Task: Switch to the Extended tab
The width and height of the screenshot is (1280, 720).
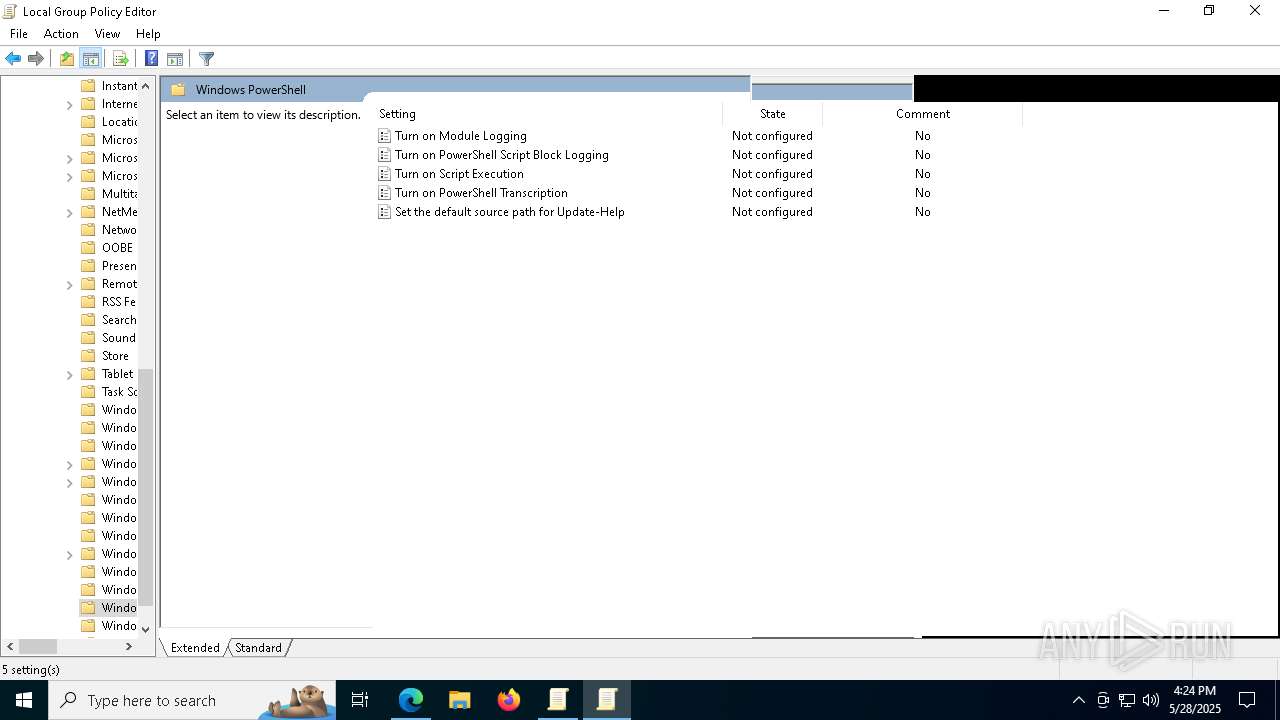Action: (x=195, y=648)
